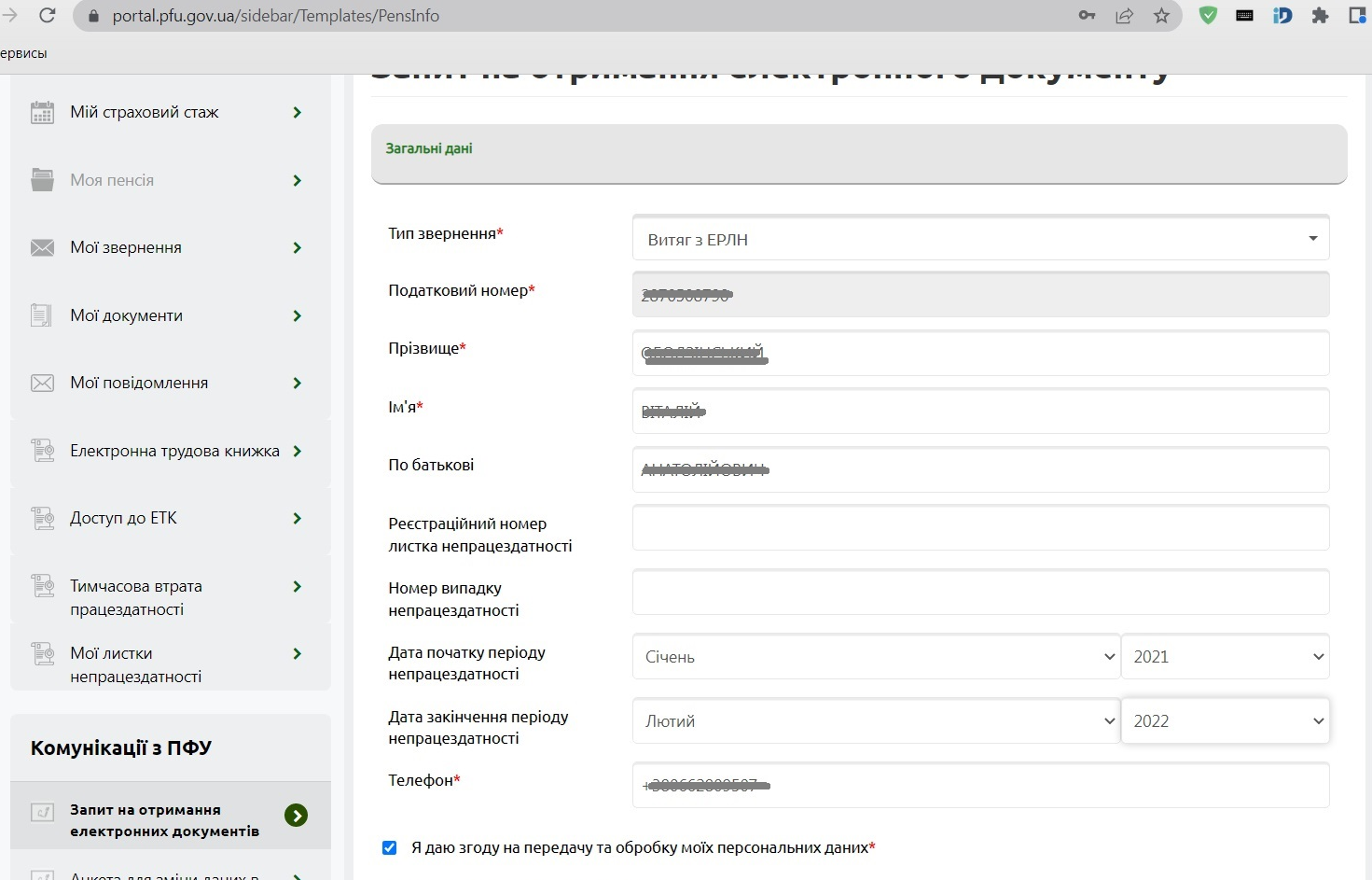Reload the page with the refresh icon
Image resolution: width=1372 pixels, height=880 pixels.
[x=48, y=16]
